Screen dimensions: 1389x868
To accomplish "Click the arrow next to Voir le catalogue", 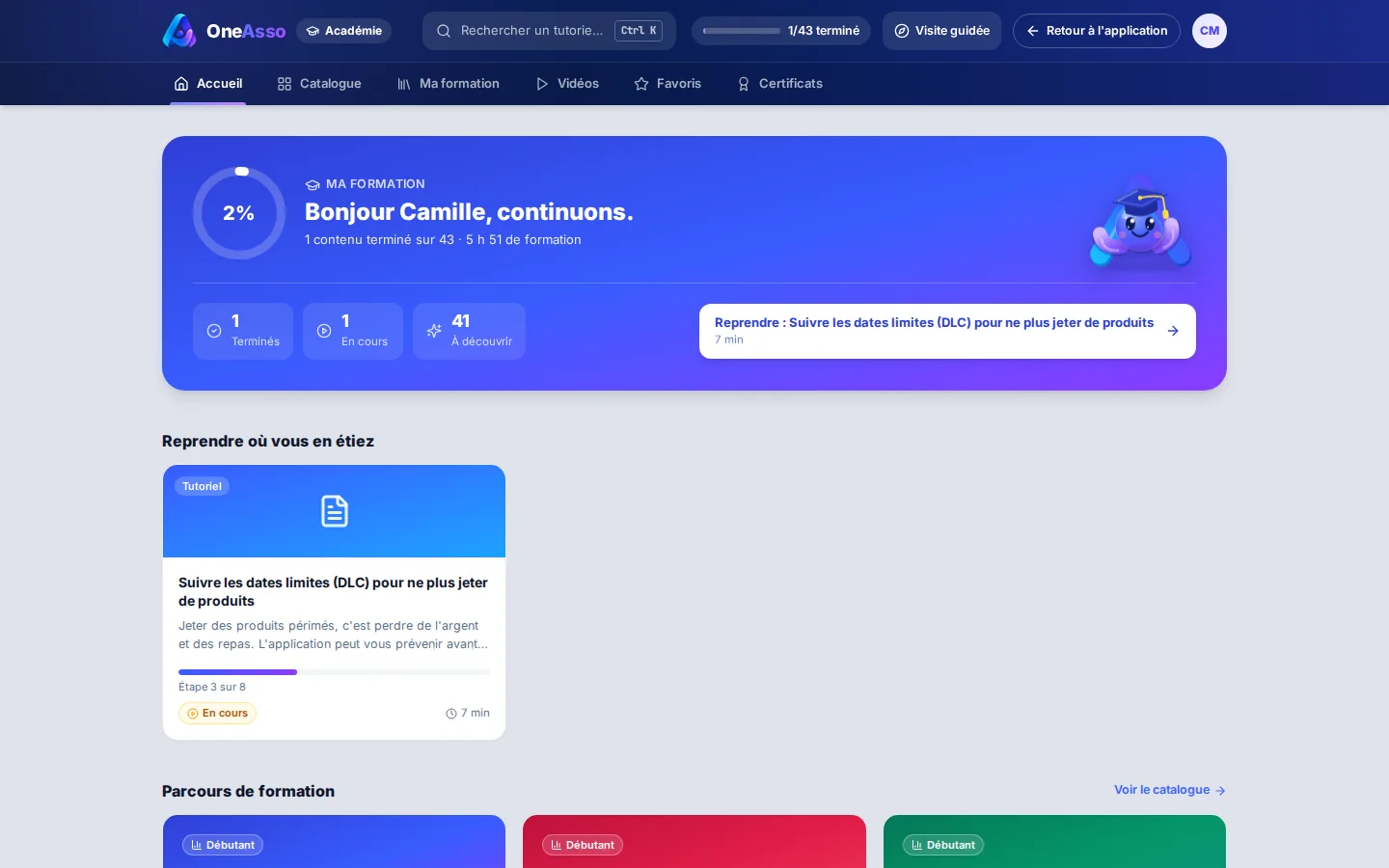I will coord(1220,791).
